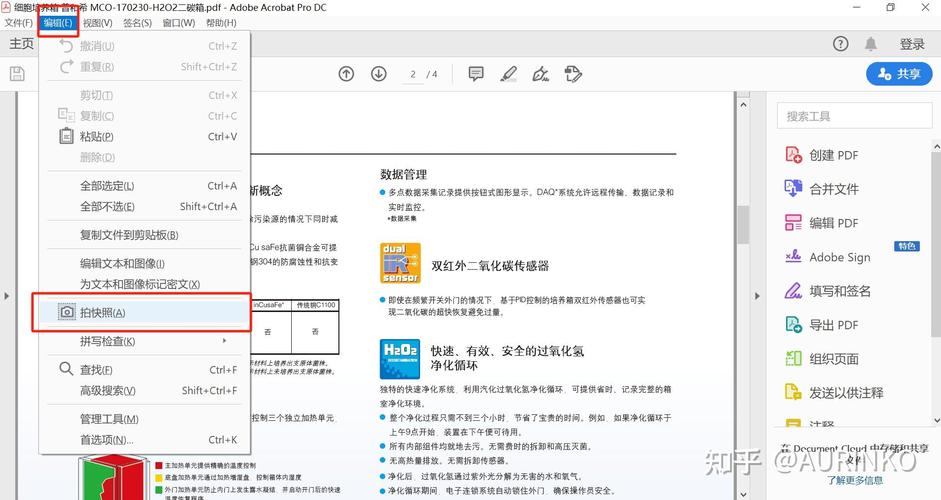Choose 编辑文本和图像(I)
The width and height of the screenshot is (941, 500).
pos(145,264)
